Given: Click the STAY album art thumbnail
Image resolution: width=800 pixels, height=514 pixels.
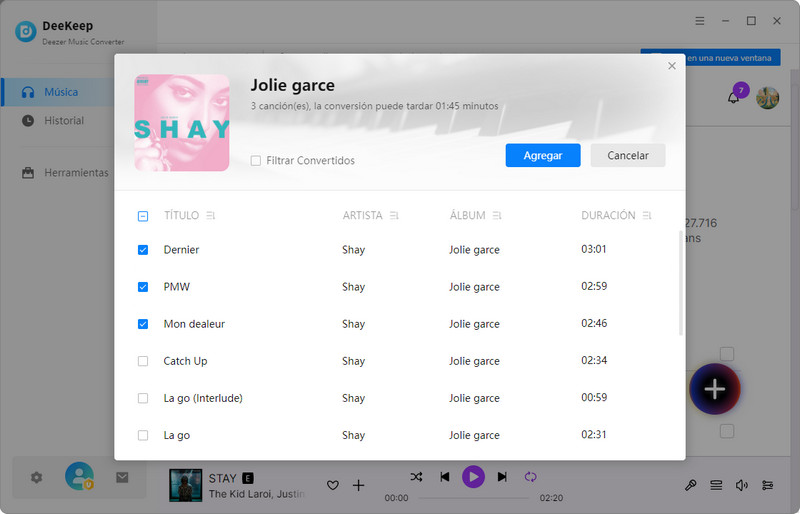Looking at the screenshot, I should coord(185,485).
